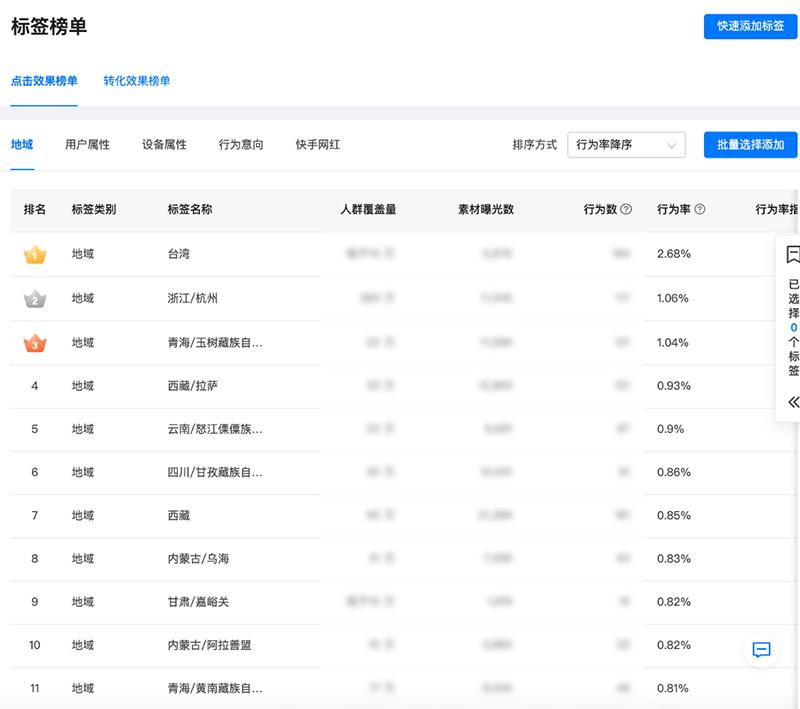Switch to 转化效果榜单 tab
800x709 pixels.
[x=137, y=81]
